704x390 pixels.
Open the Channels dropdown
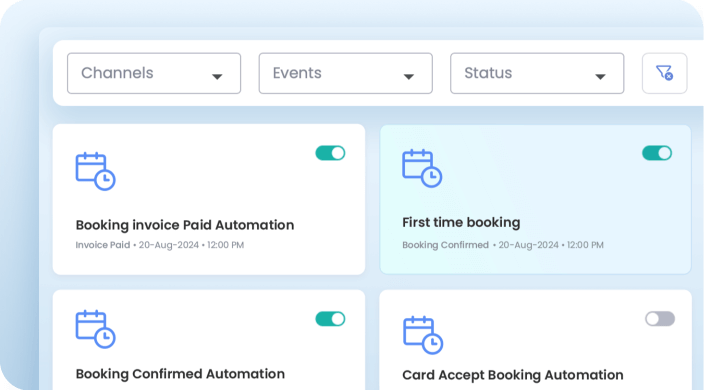(154, 73)
